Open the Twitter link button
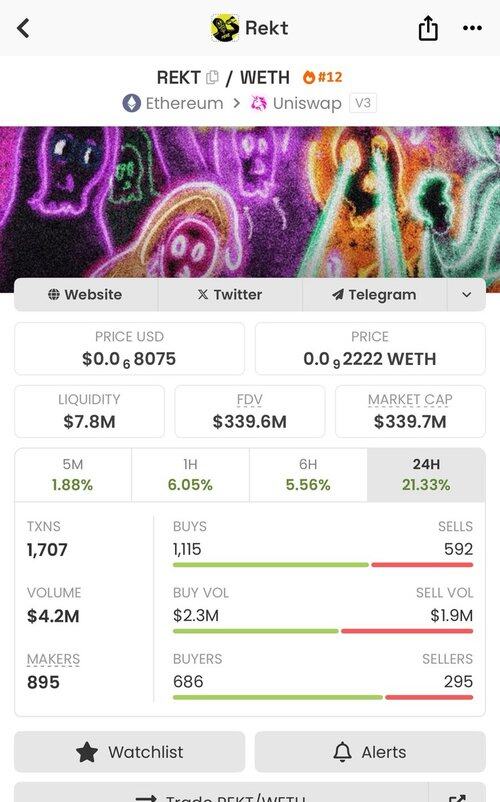The height and width of the screenshot is (802, 500). coord(230,295)
